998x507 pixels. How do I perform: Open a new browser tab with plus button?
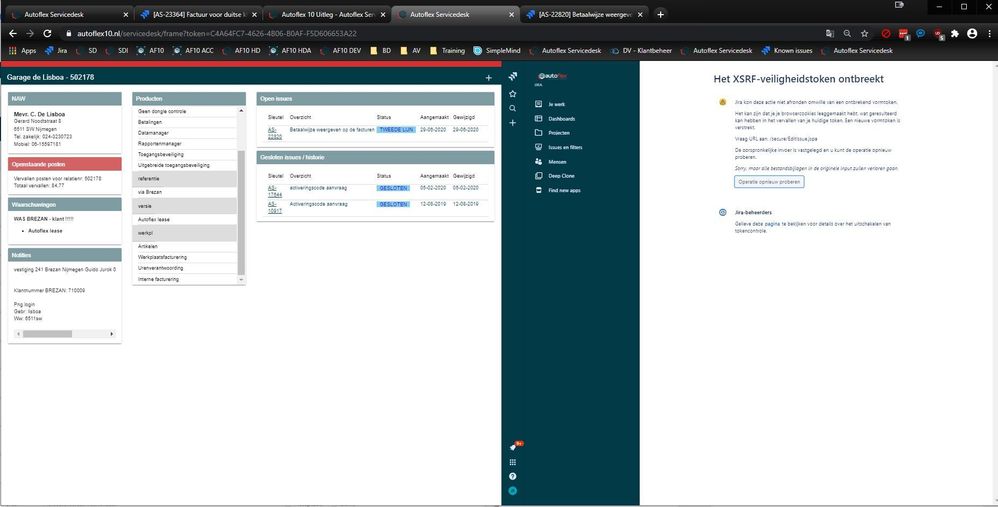[x=661, y=14]
